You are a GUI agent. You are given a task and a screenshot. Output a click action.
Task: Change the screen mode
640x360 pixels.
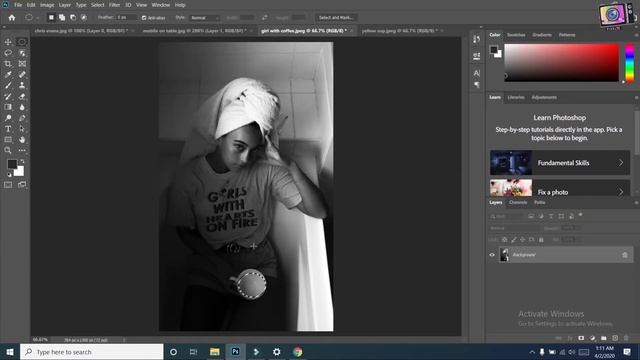pyautogui.click(x=22, y=185)
